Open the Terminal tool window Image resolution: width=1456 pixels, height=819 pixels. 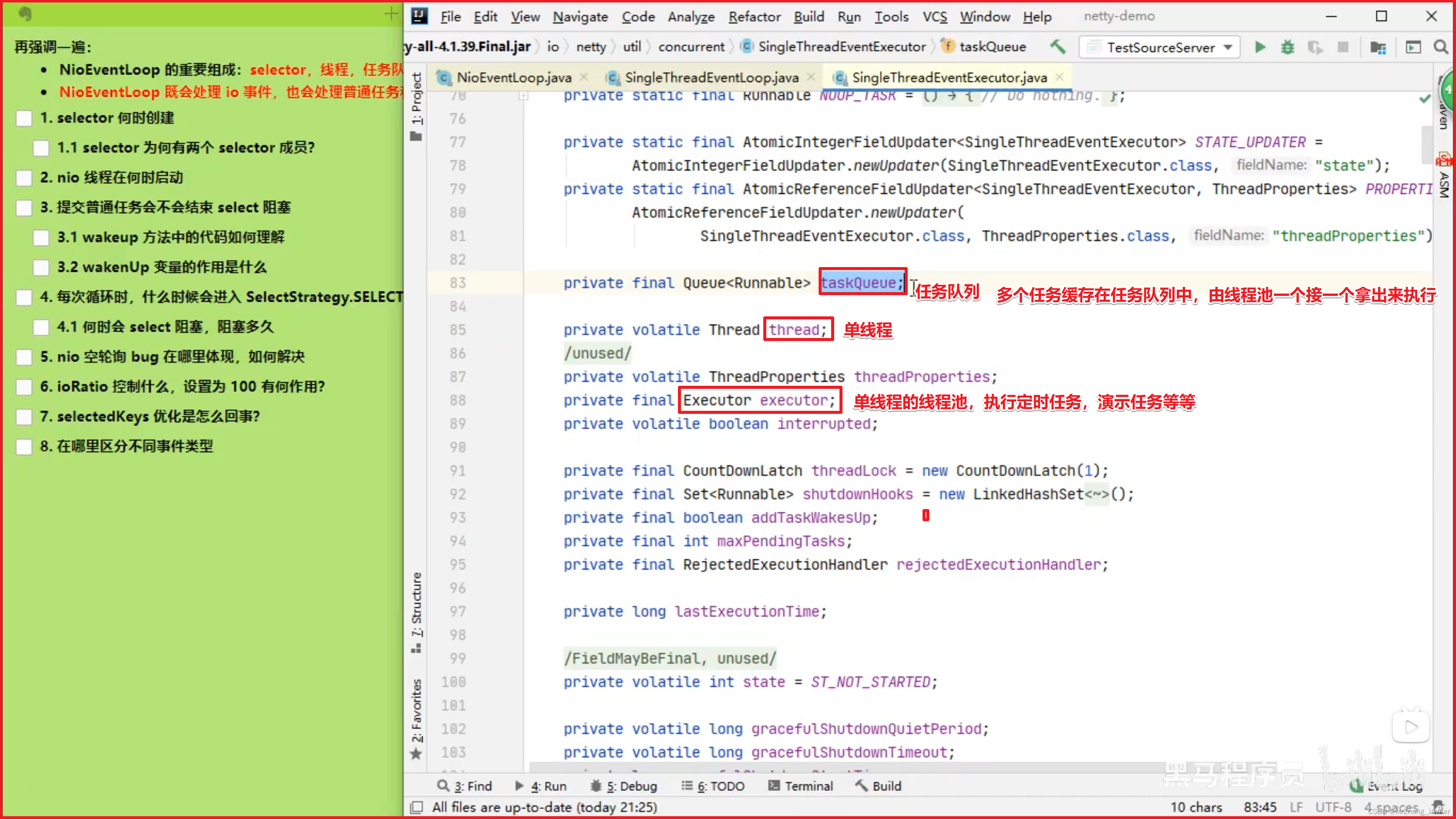[x=800, y=786]
